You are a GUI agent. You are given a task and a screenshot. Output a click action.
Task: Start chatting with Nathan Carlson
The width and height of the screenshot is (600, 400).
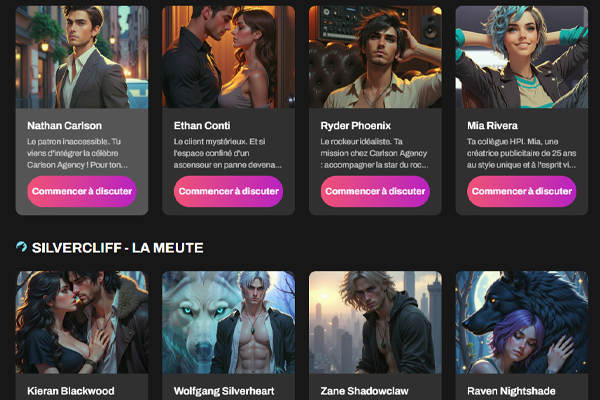coord(82,191)
